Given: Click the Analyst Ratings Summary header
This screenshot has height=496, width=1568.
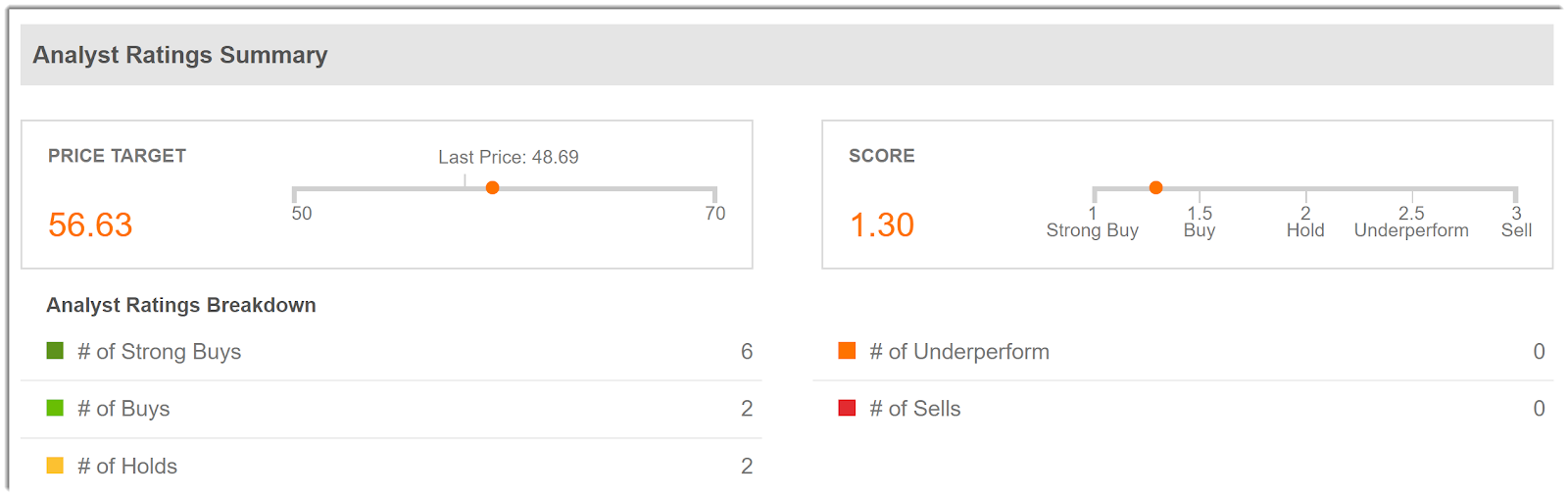Looking at the screenshot, I should coord(180,55).
